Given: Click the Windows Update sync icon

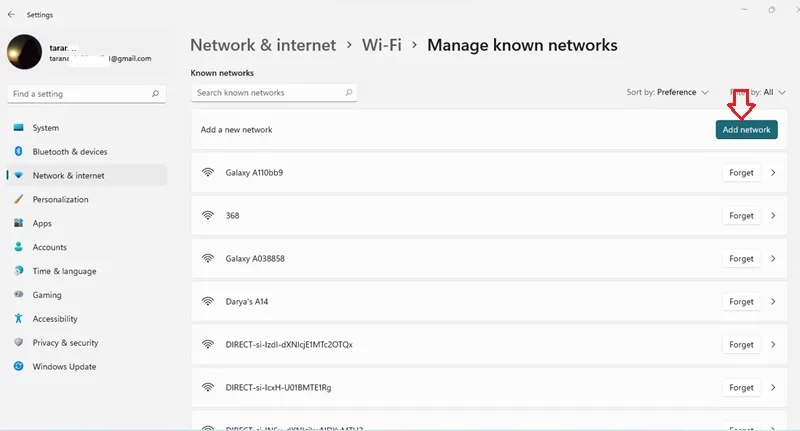Looking at the screenshot, I should click(x=18, y=366).
